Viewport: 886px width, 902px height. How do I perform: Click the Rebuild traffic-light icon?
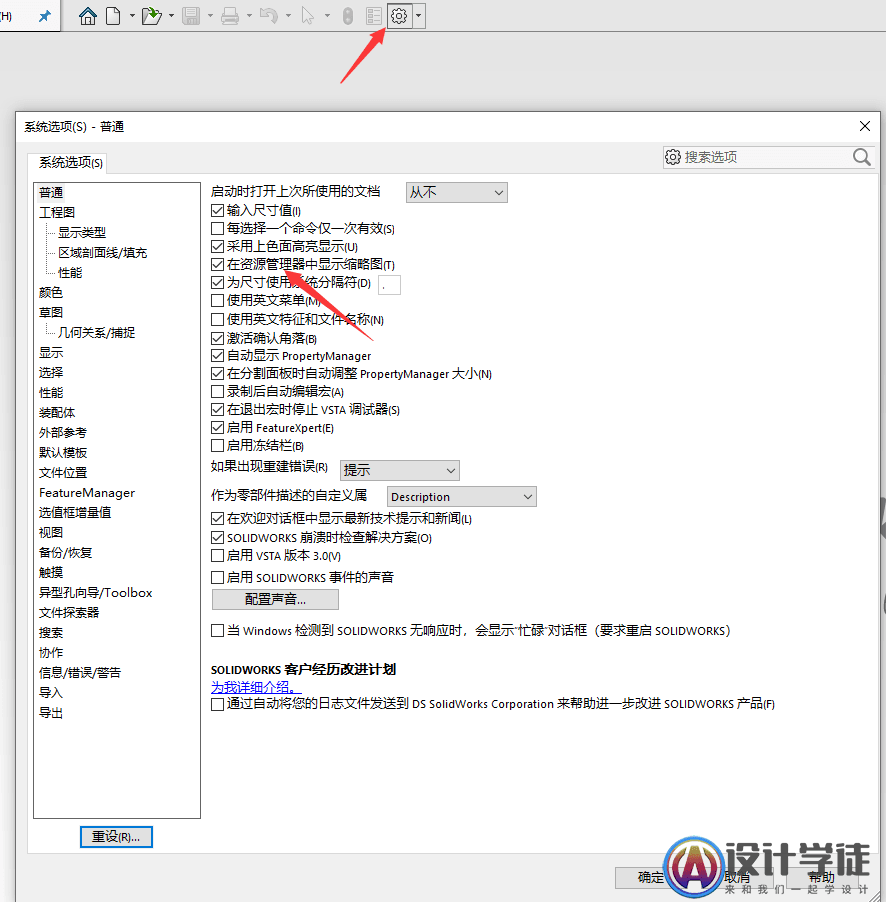pos(347,16)
